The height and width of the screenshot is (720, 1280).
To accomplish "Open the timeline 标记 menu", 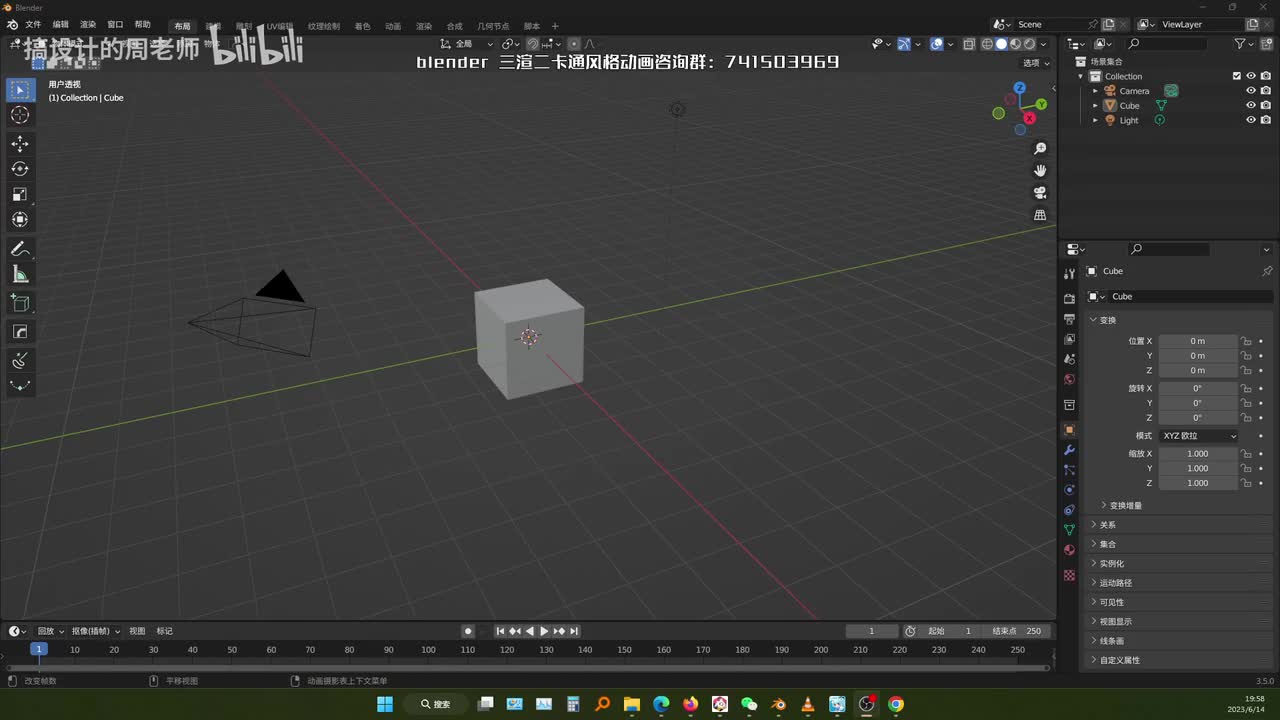I will [x=165, y=631].
